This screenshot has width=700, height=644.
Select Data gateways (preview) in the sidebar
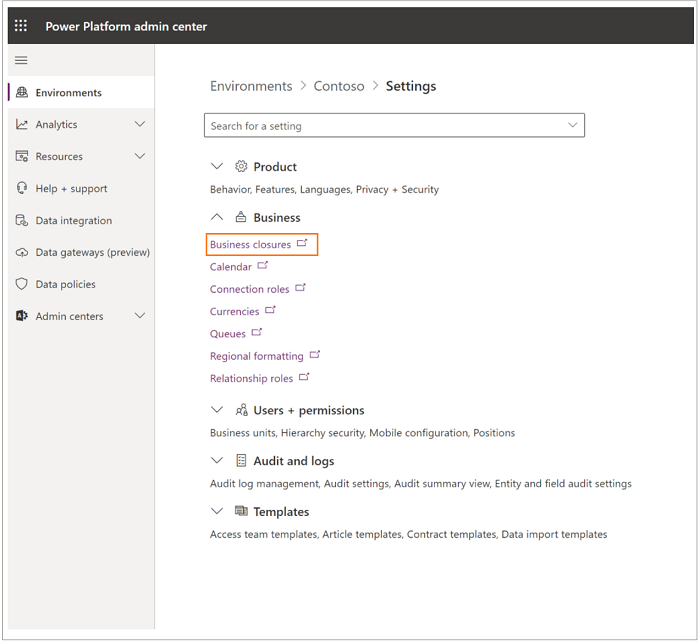[x=81, y=253]
